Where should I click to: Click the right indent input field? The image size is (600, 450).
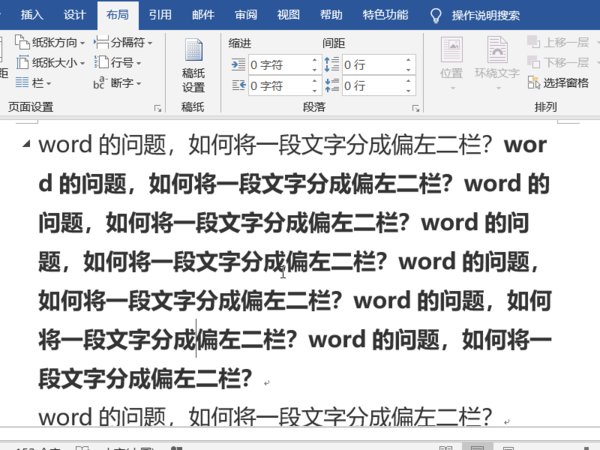pyautogui.click(x=279, y=86)
